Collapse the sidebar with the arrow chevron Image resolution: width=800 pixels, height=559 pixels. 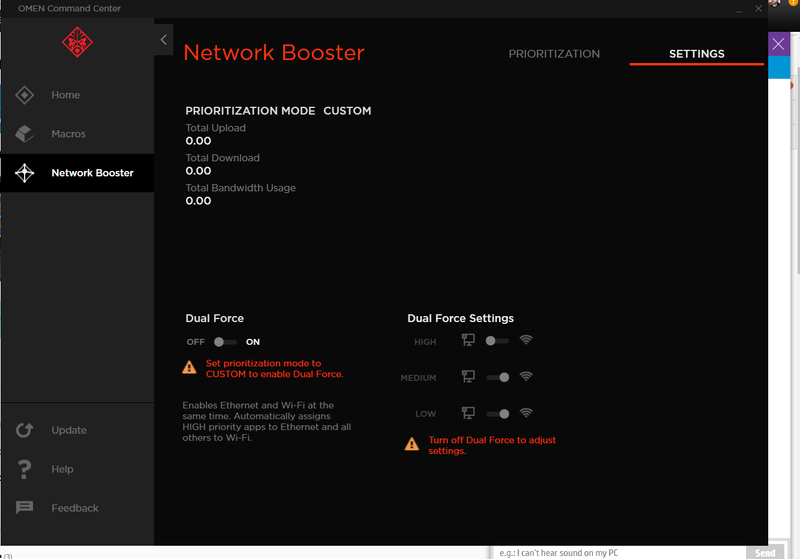tap(163, 40)
